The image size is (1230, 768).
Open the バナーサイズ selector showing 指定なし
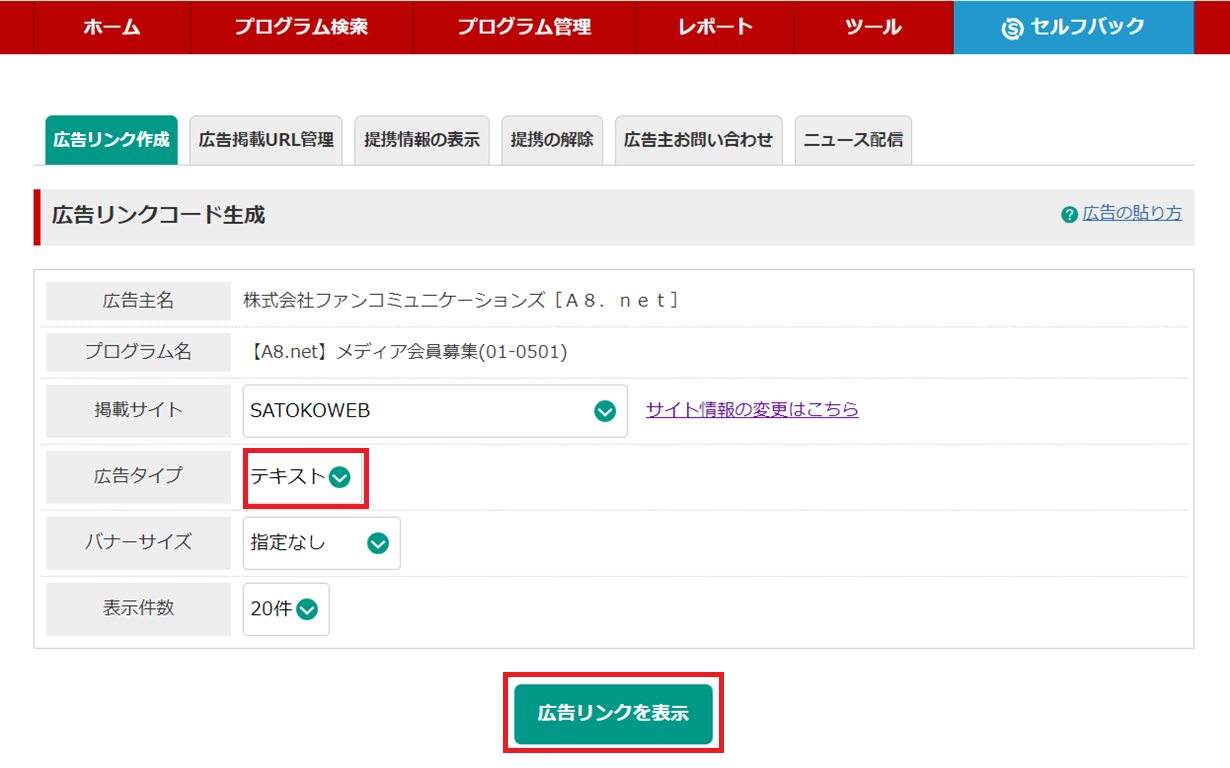320,543
